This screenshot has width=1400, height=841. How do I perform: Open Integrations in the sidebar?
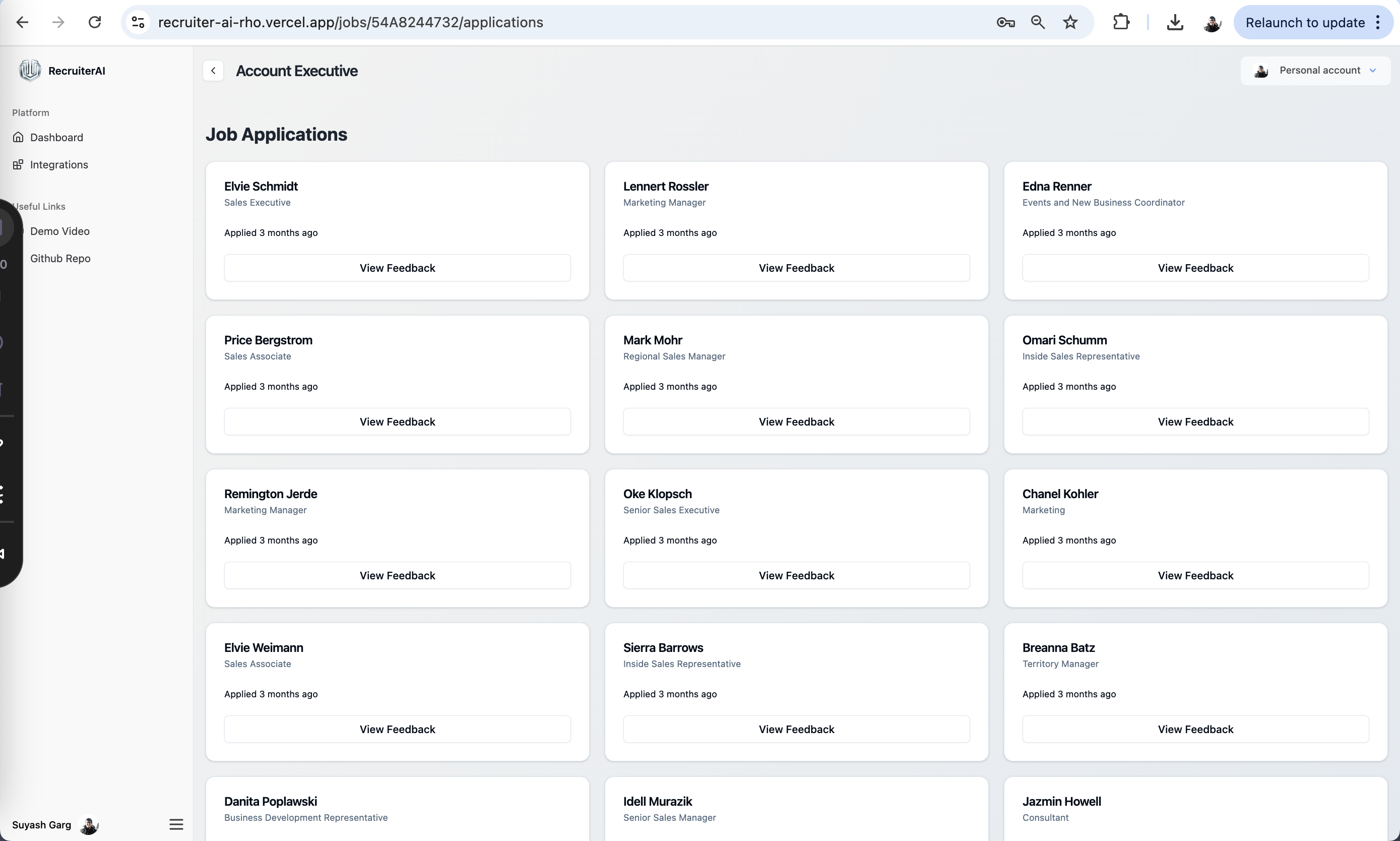(59, 164)
